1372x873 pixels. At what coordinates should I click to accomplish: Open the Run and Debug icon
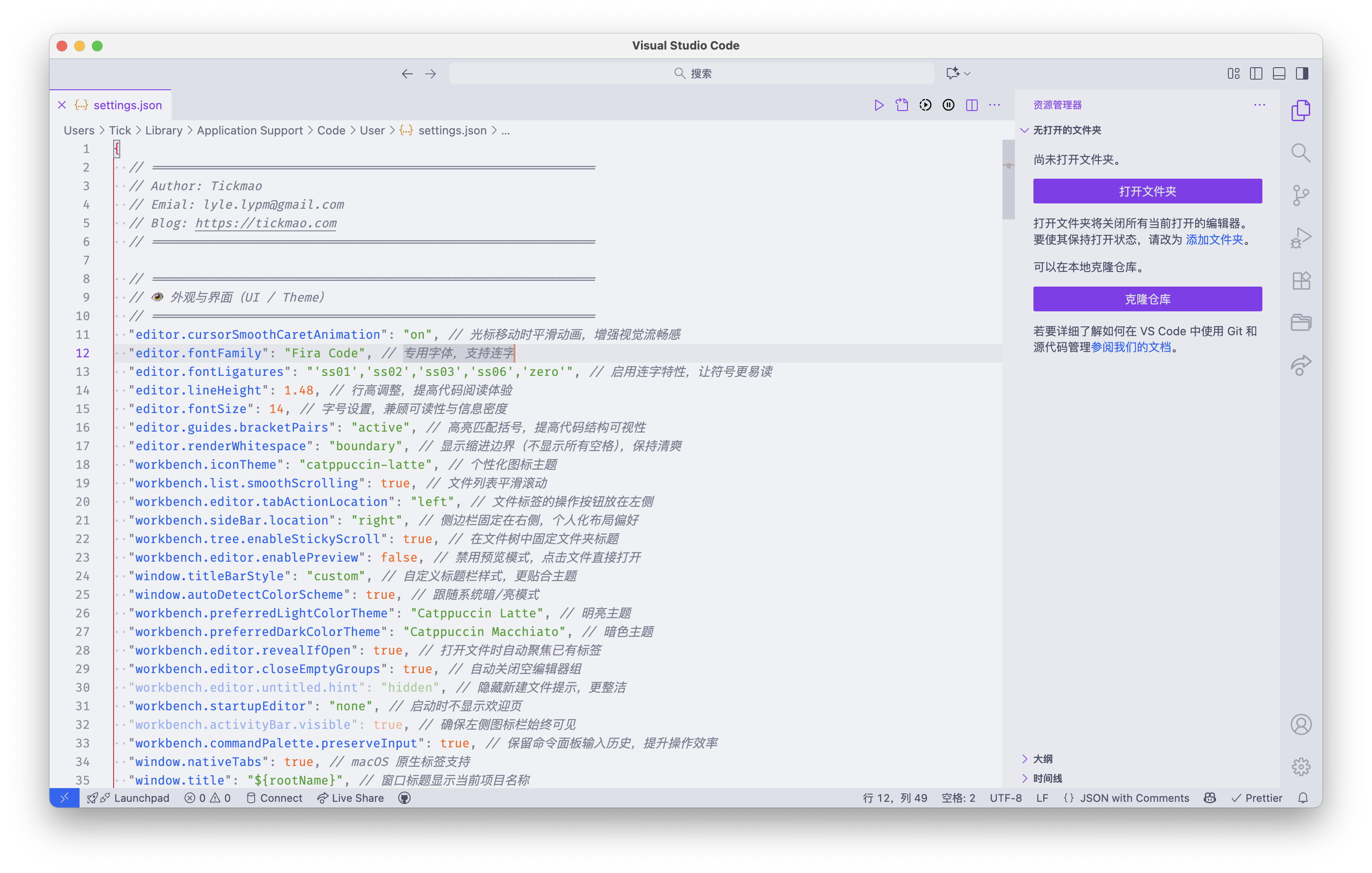tap(1301, 238)
